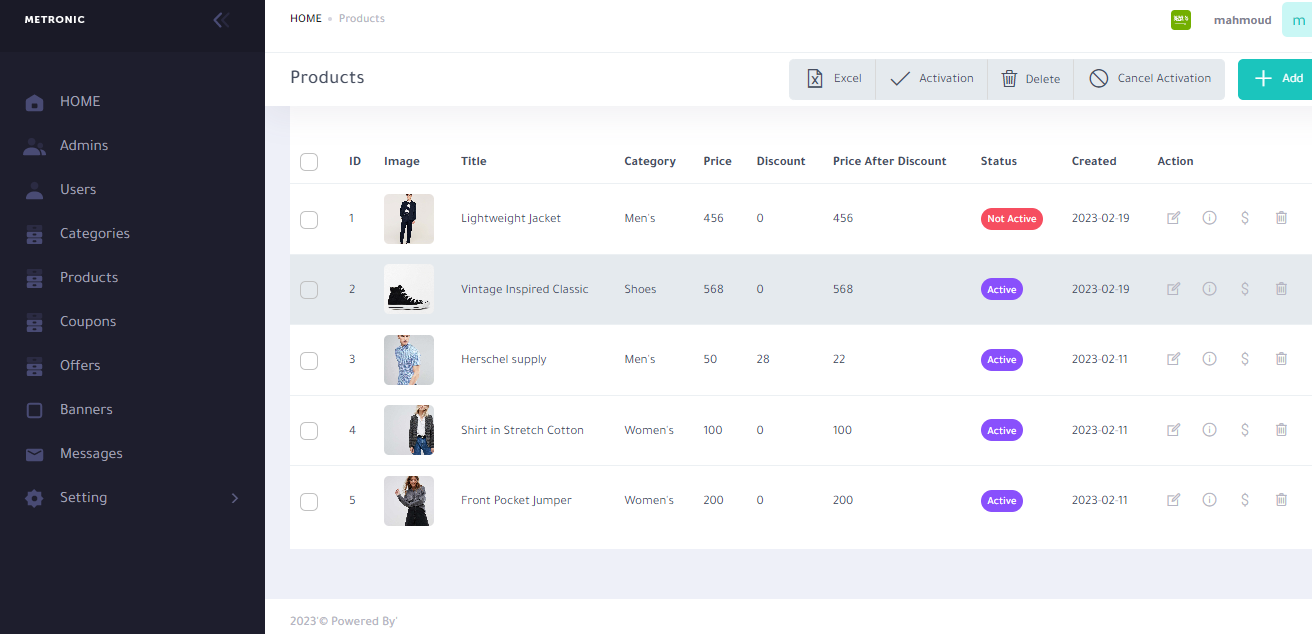Click the Not Active status badge

[x=1011, y=219]
